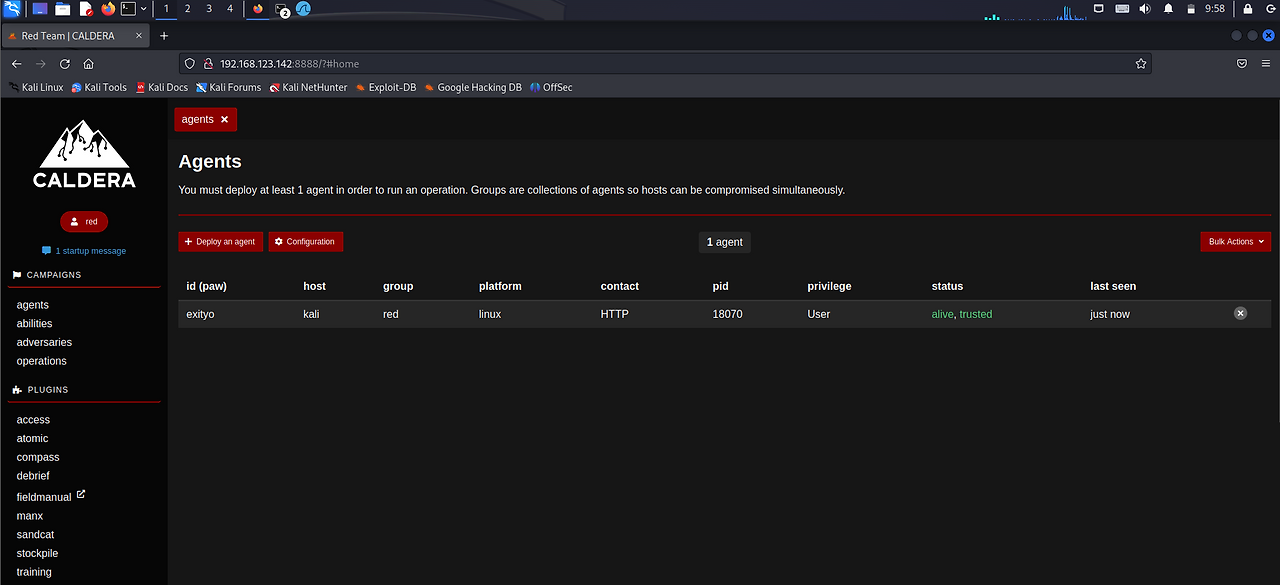Open the atomic plugin
This screenshot has height=585, width=1280.
tap(32, 439)
